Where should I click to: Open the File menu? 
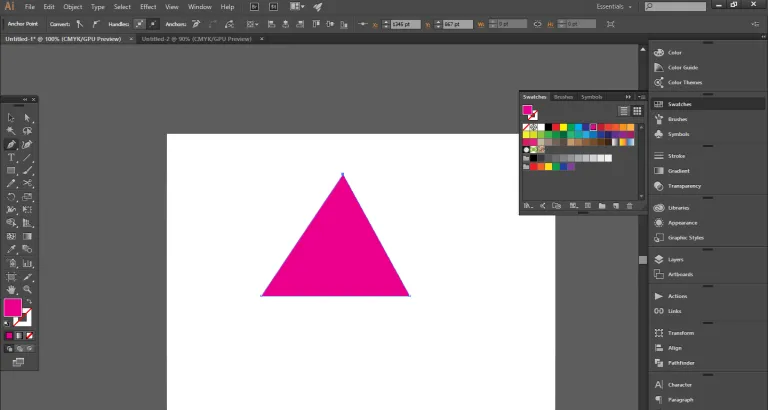click(30, 7)
